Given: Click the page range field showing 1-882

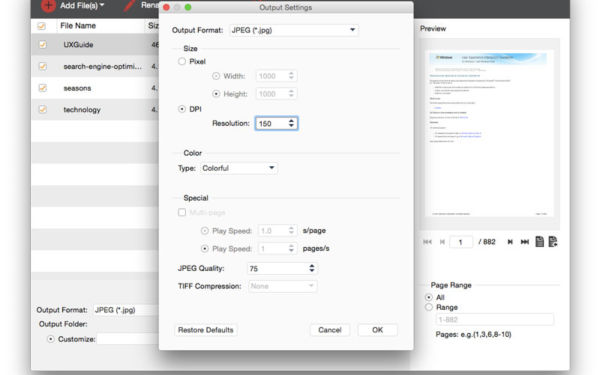Looking at the screenshot, I should point(494,320).
